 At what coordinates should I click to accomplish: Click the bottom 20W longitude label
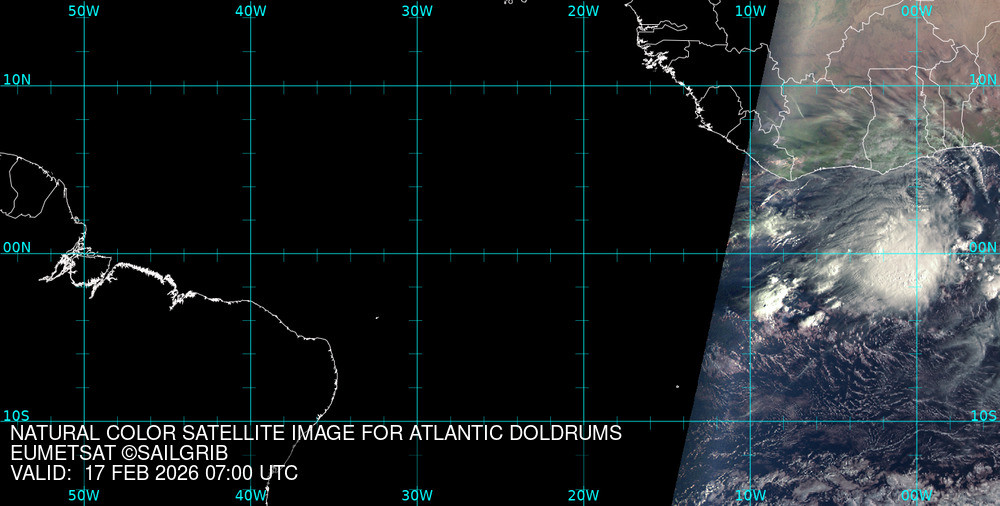tap(583, 495)
